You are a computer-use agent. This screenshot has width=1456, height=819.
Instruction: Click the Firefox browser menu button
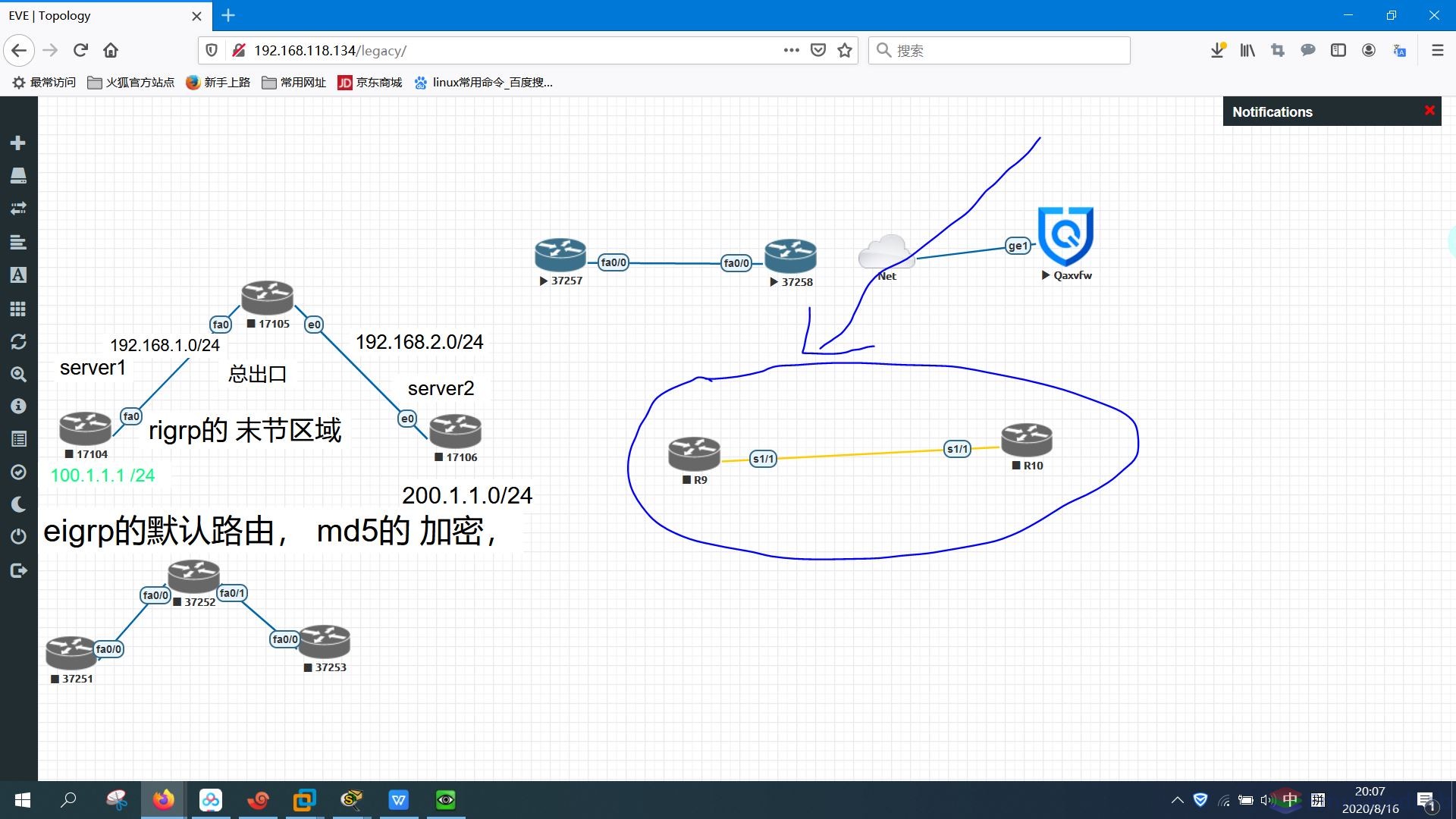[x=1437, y=50]
